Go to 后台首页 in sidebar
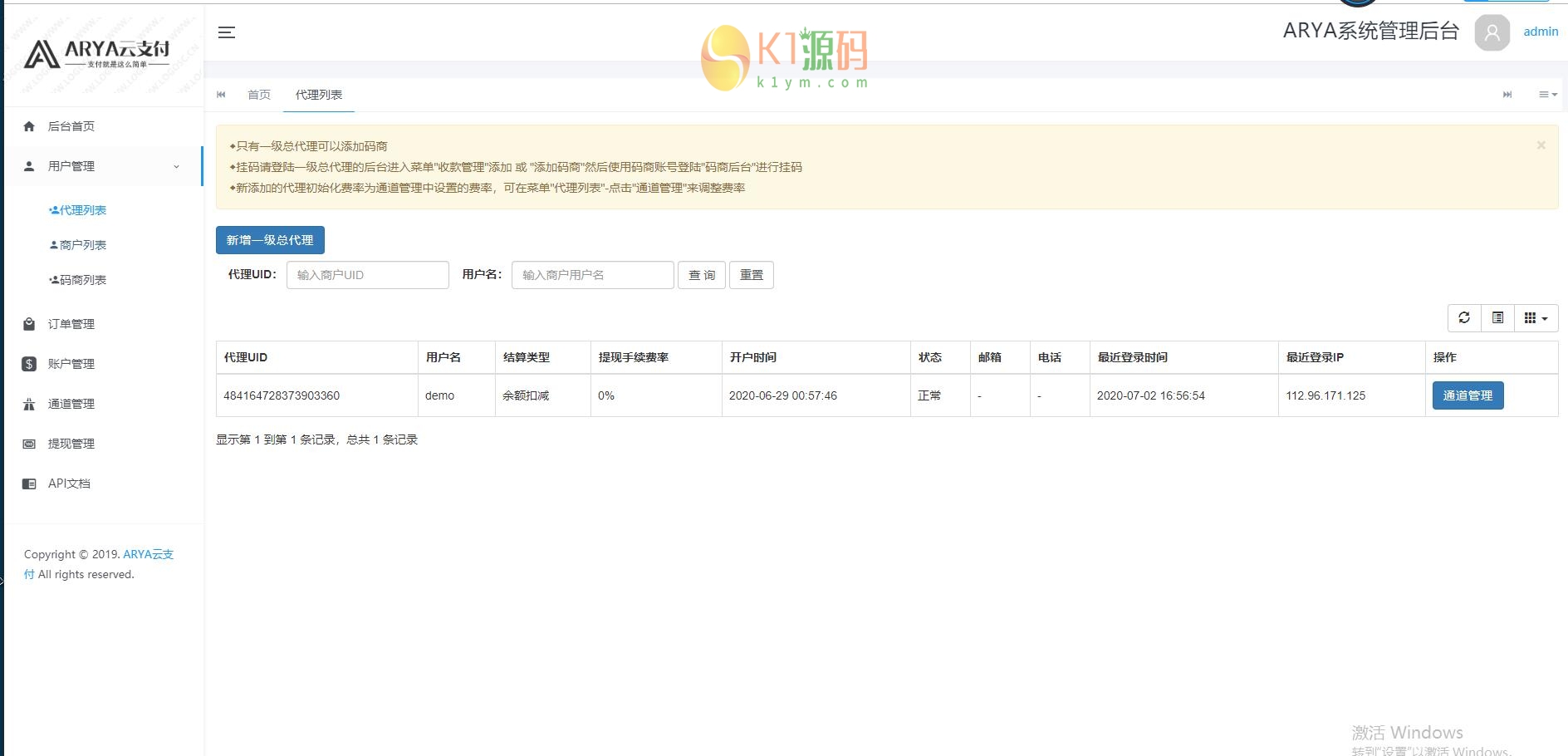This screenshot has width=1568, height=756. point(71,126)
